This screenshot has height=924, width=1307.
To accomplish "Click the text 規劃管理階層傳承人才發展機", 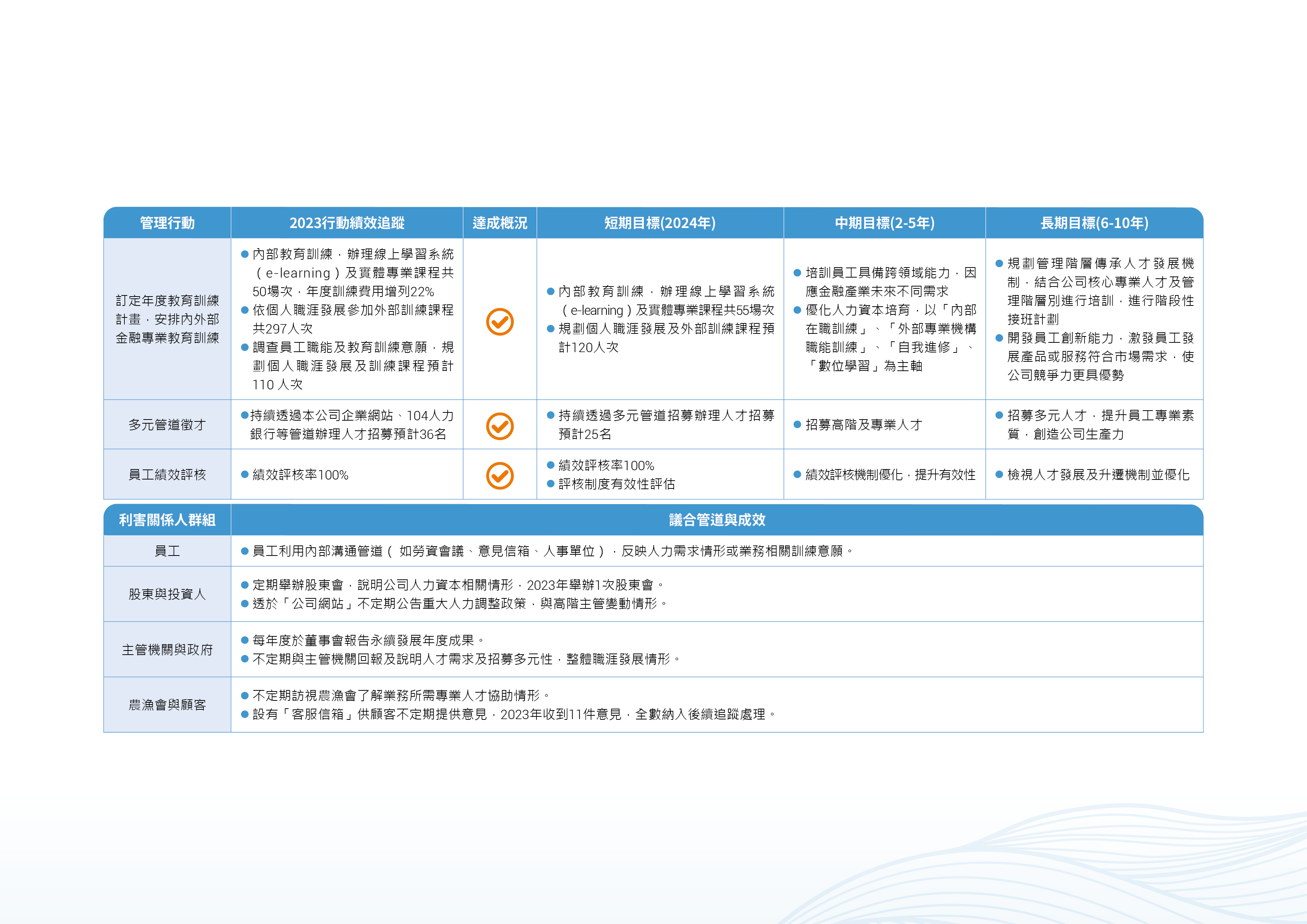I will tap(1100, 263).
